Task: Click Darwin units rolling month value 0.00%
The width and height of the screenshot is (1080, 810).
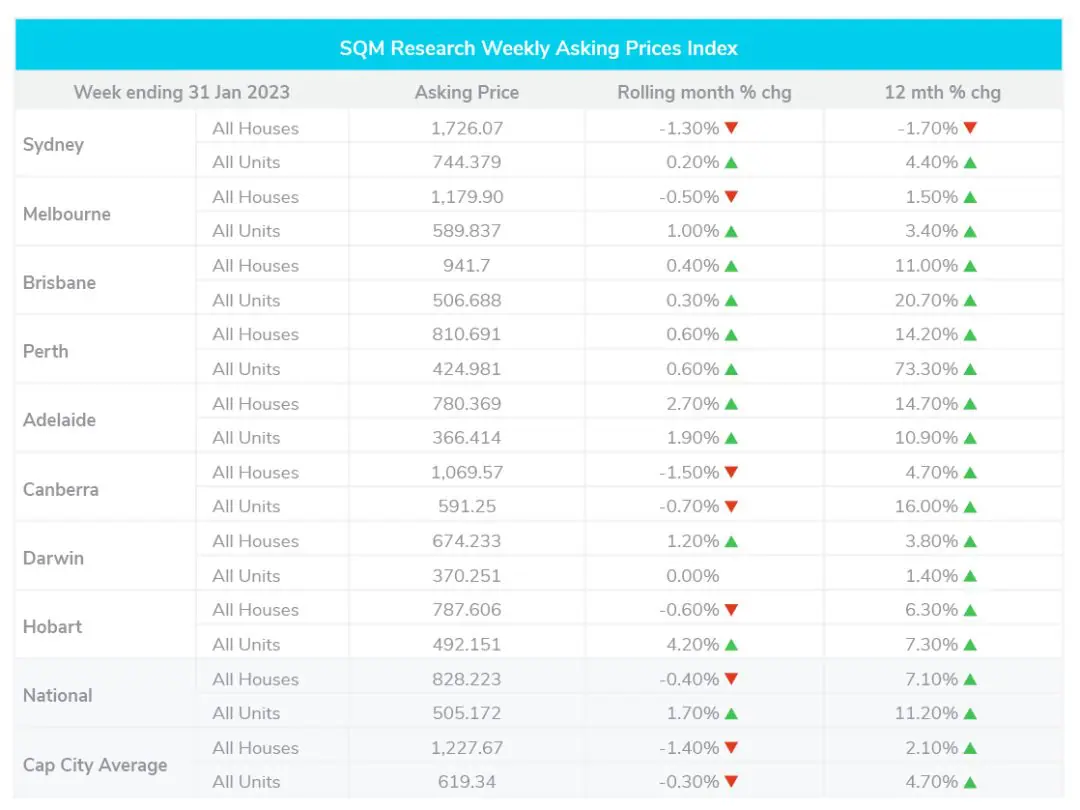Action: [x=692, y=576]
